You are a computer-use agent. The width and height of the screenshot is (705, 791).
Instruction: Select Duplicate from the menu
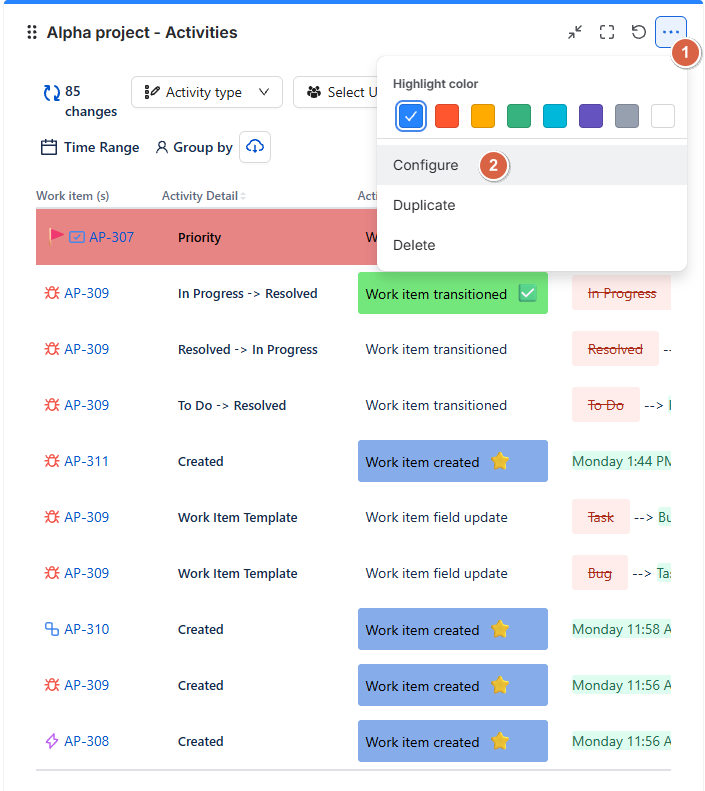(532, 205)
